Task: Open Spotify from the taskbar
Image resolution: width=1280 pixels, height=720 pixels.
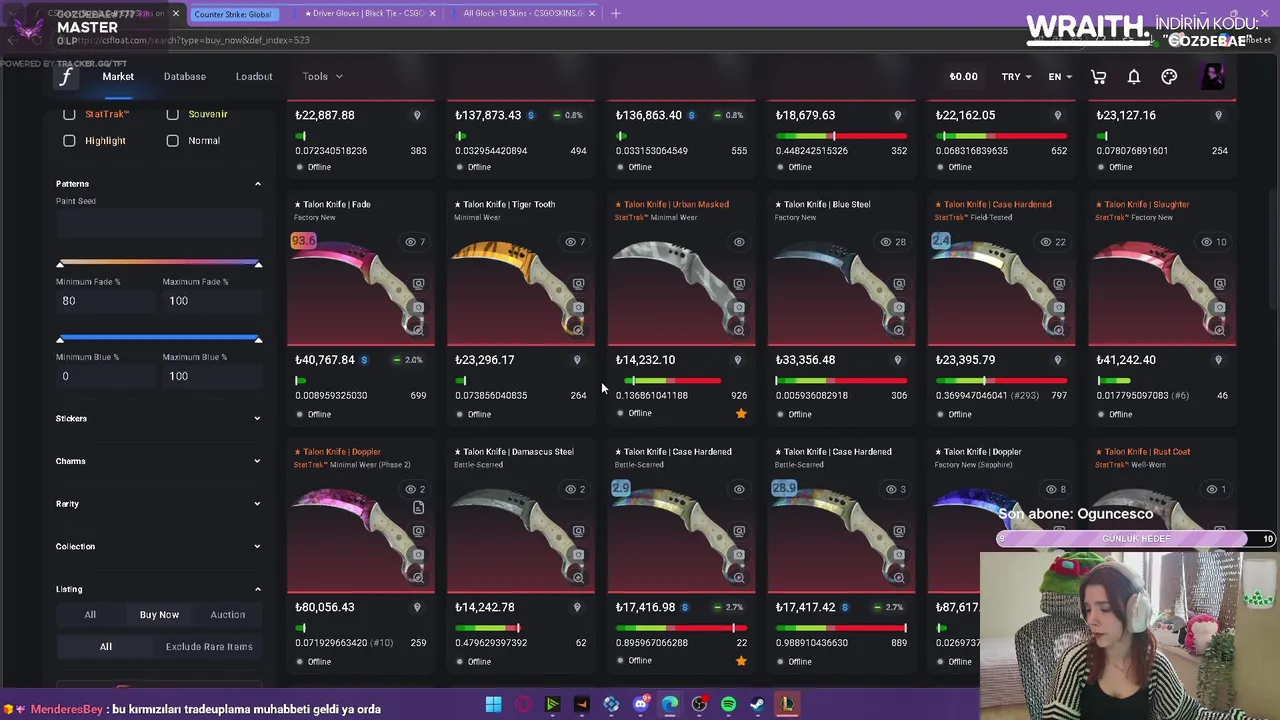Action: coord(728,705)
